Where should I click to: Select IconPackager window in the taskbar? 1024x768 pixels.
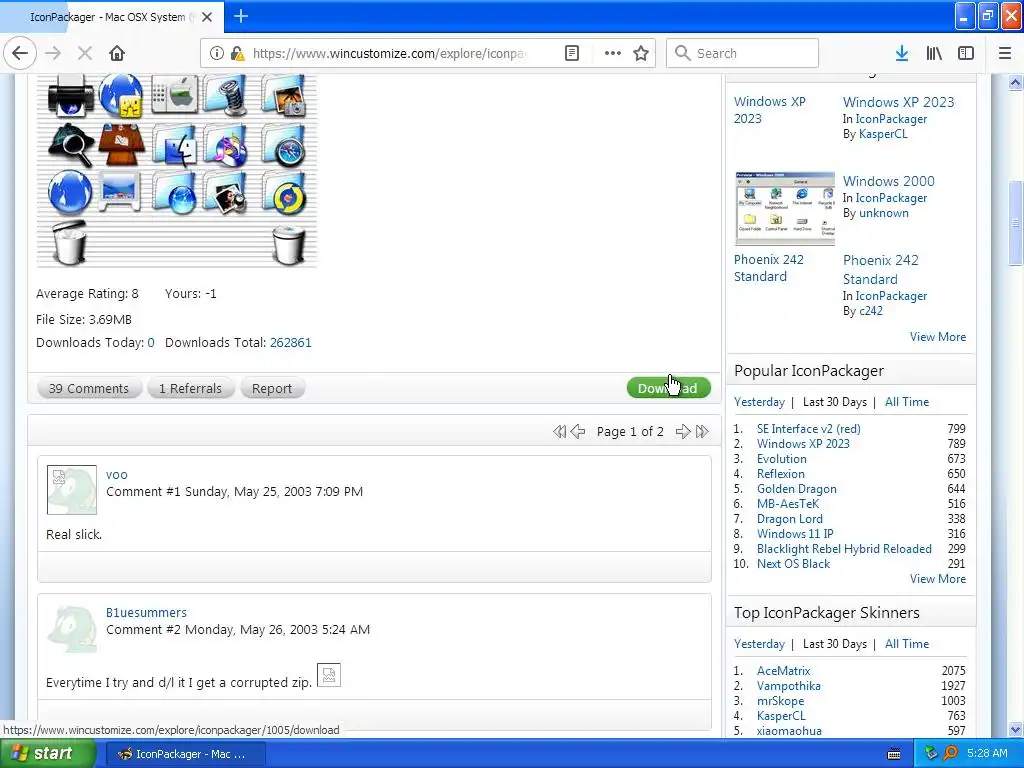(x=185, y=754)
